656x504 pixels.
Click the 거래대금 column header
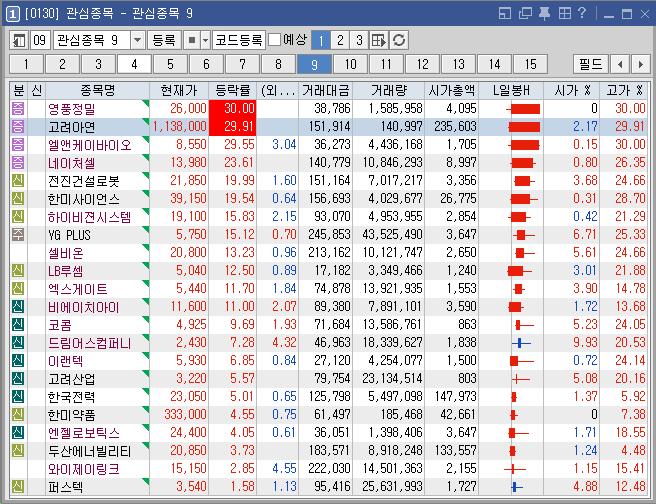tap(325, 90)
